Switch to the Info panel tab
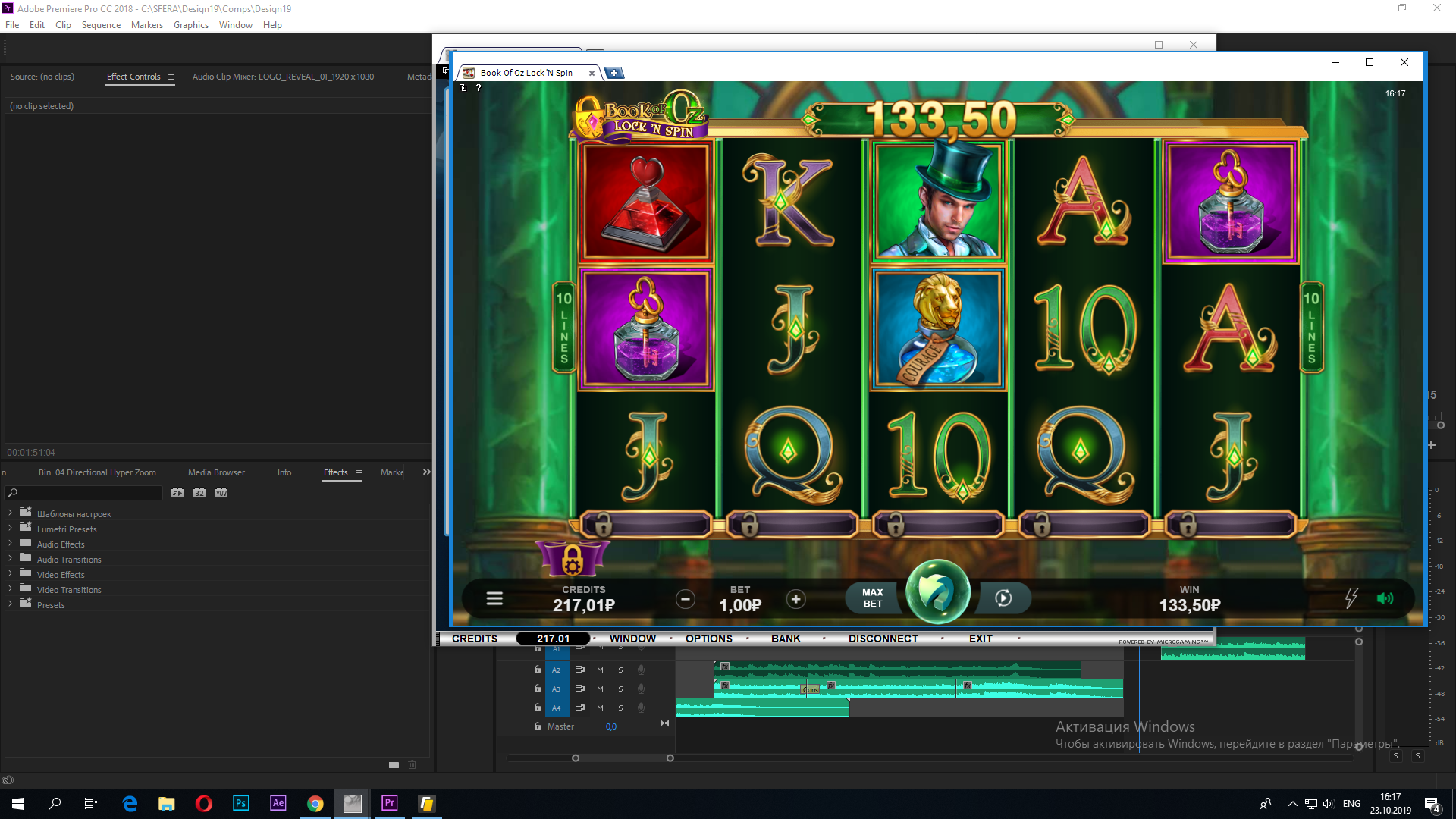 click(x=284, y=472)
